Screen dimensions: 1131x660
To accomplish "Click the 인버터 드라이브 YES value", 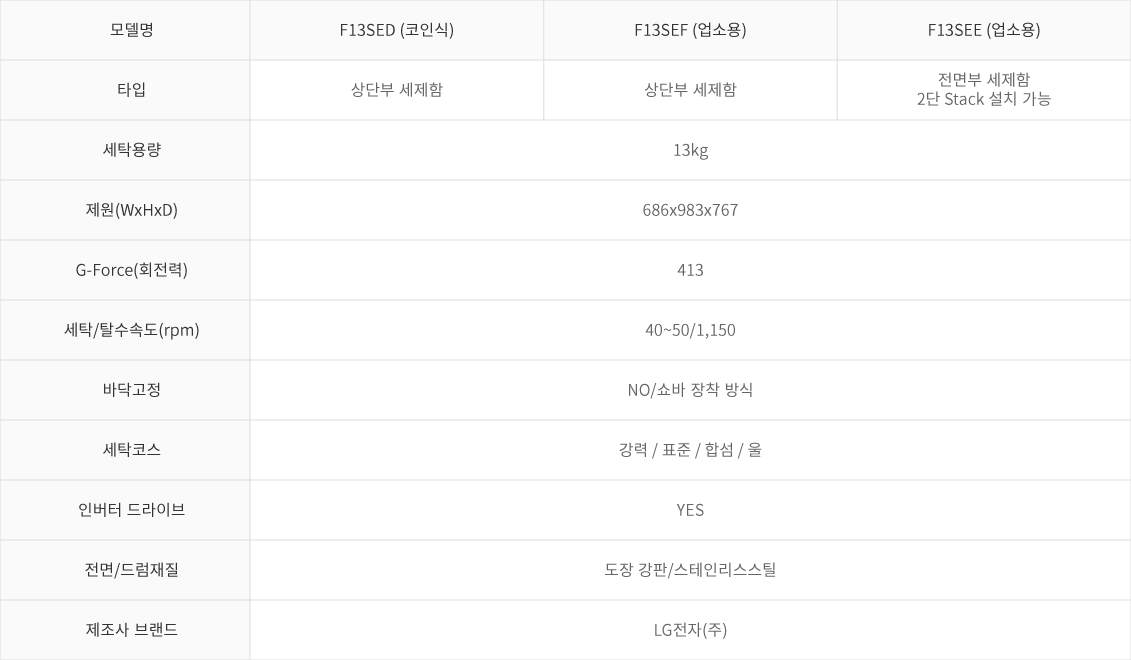I will point(690,510).
